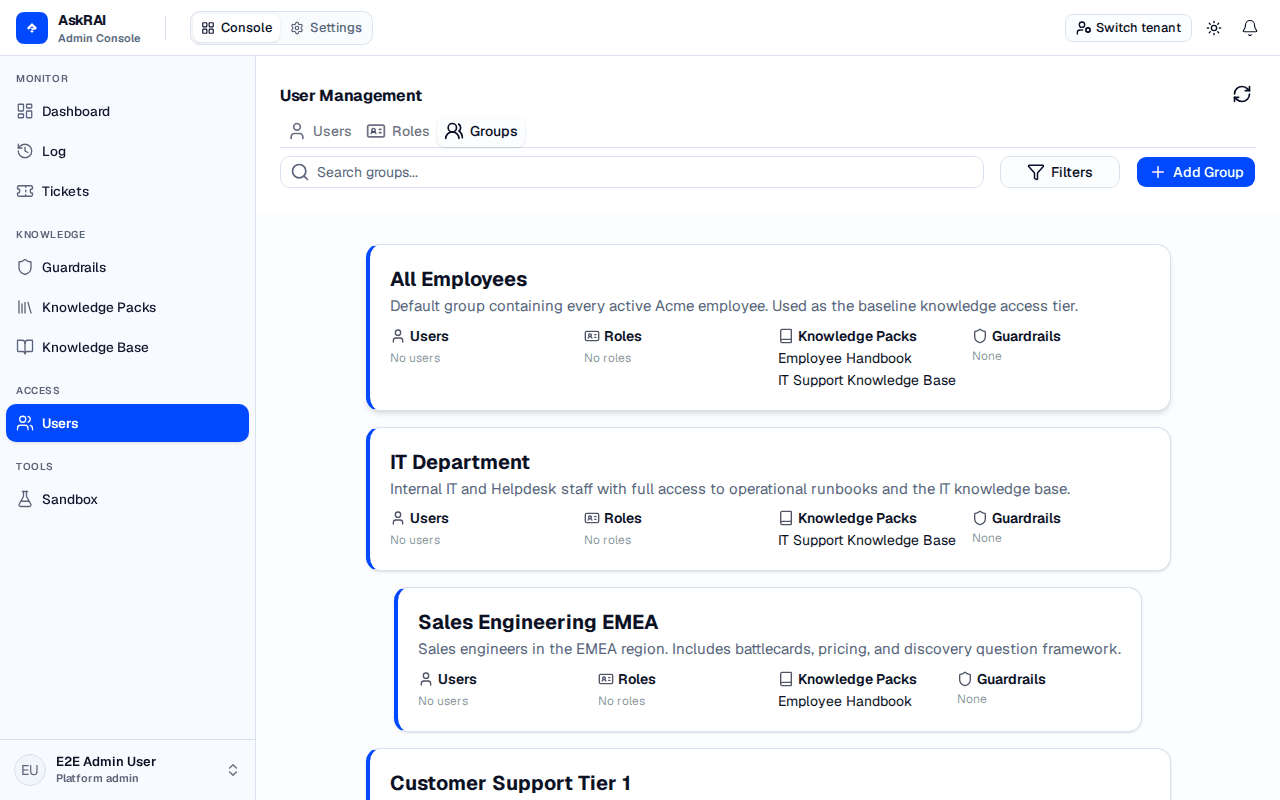Click the Users icon in IT Department card
The height and width of the screenshot is (800, 1280).
tap(398, 518)
